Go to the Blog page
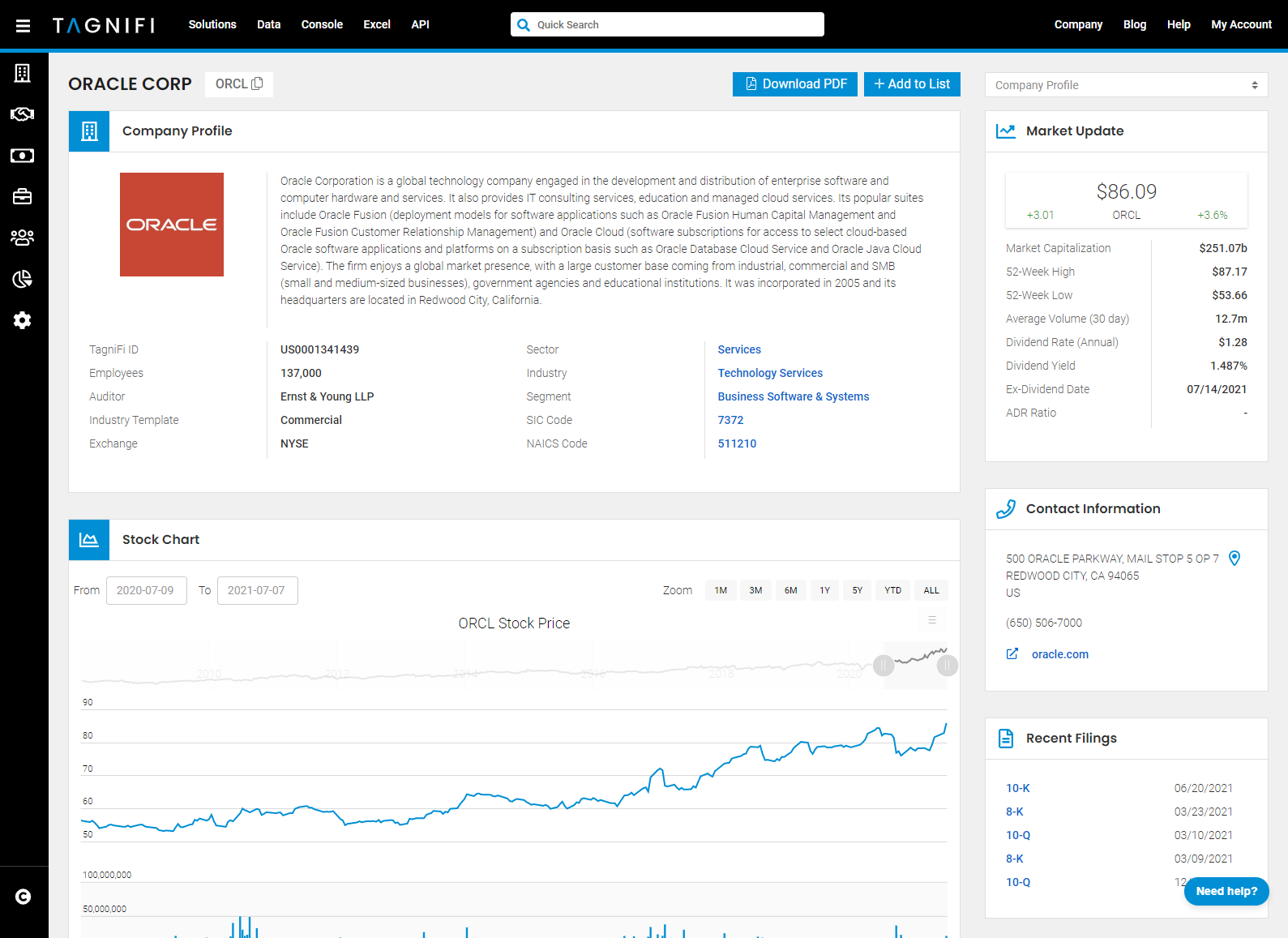The width and height of the screenshot is (1288, 938). 1135,24
